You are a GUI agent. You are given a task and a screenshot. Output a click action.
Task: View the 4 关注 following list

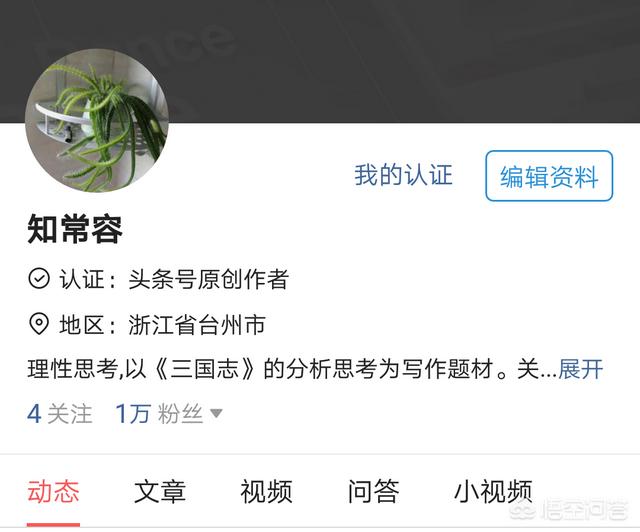click(60, 414)
